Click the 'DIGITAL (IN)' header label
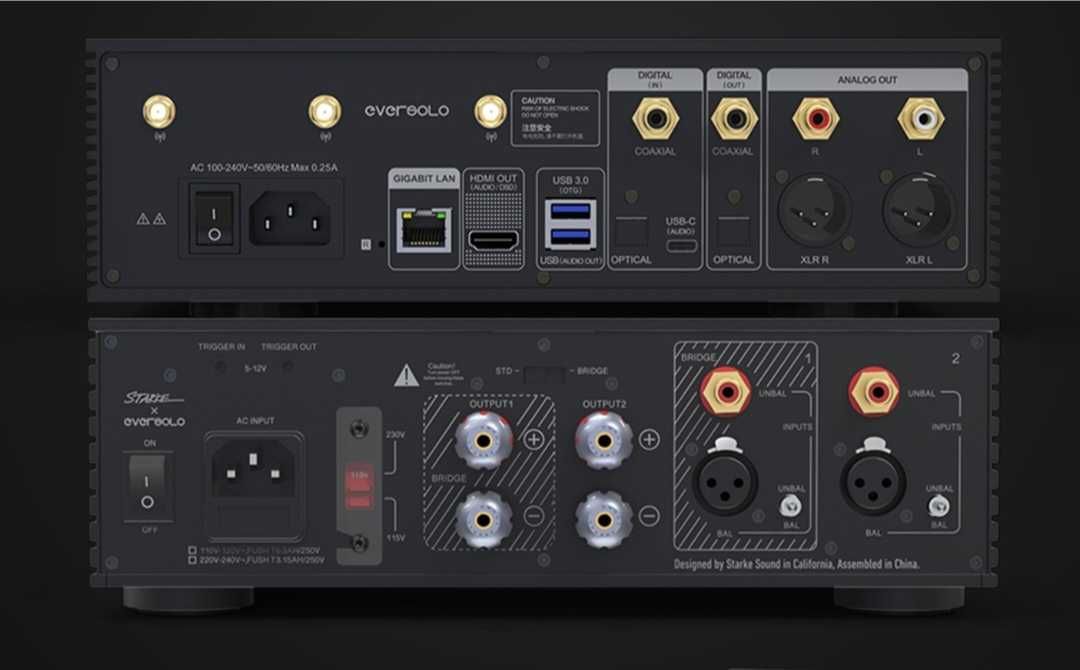This screenshot has height=670, width=1080. (x=654, y=78)
